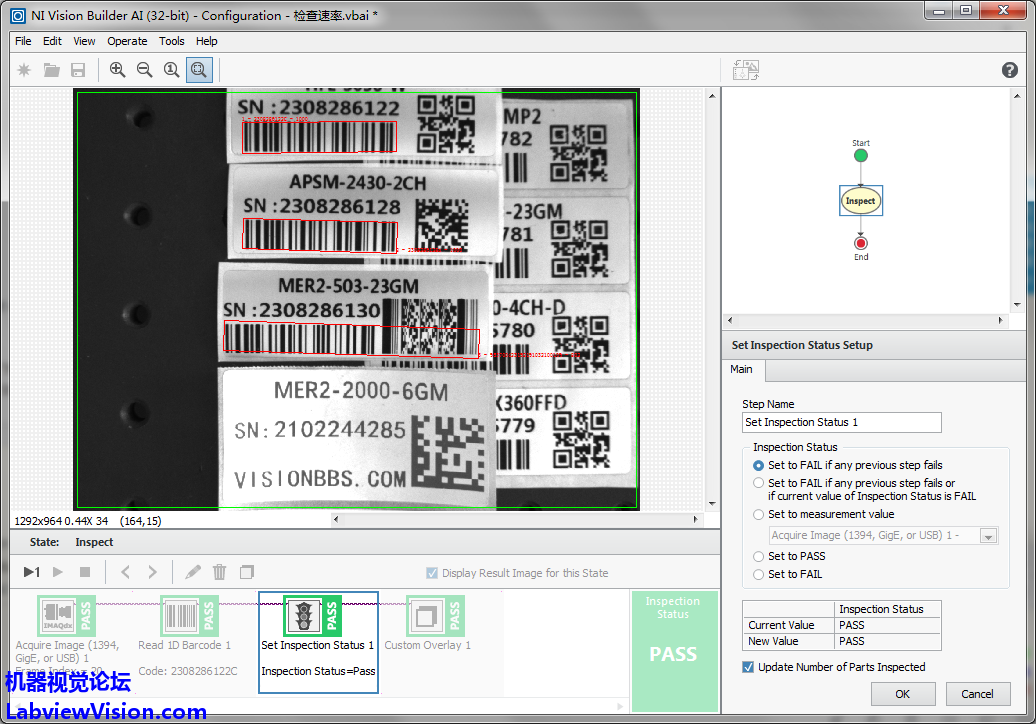This screenshot has width=1036, height=724.
Task: Set zoom to 1:1 magnifier icon
Action: click(172, 69)
